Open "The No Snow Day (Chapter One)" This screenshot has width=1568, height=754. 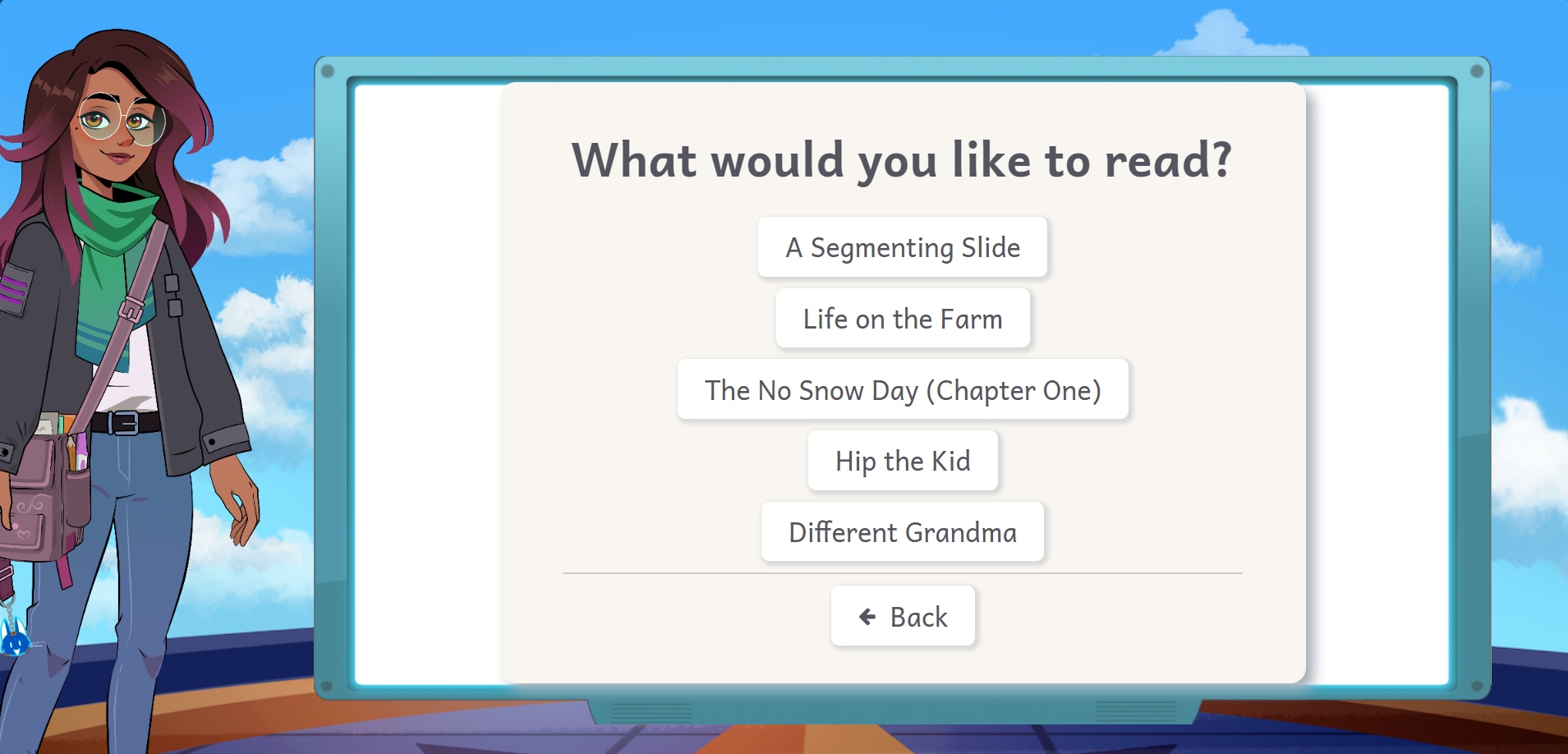coord(904,390)
